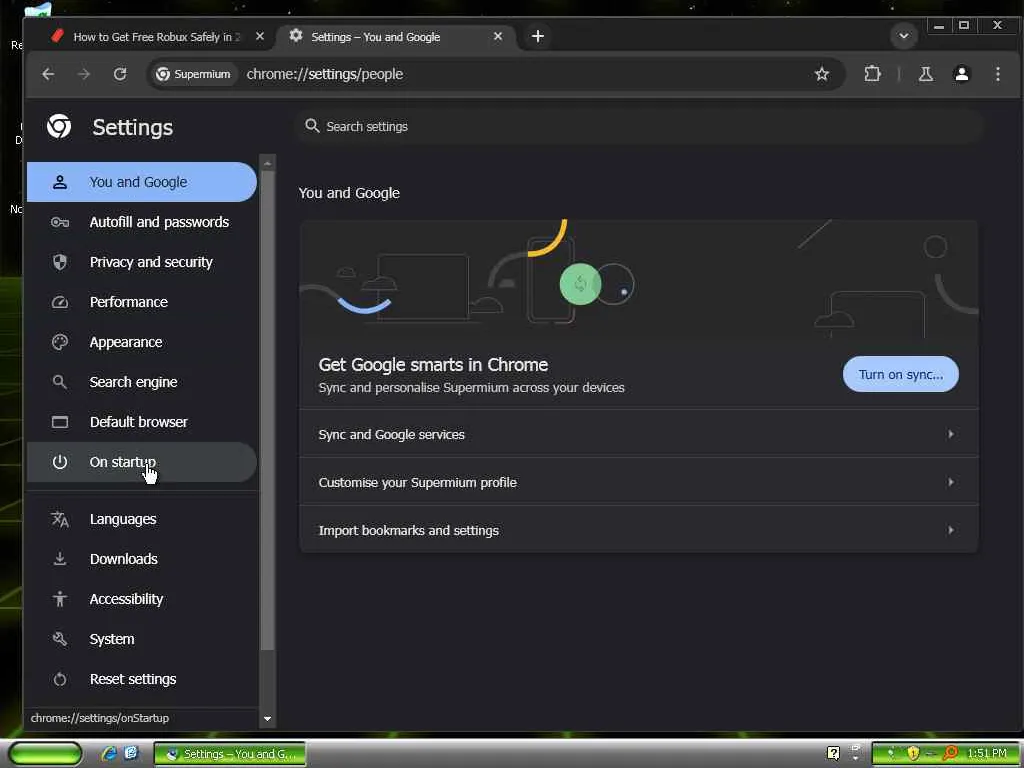Open the Chrome Labs flask icon
This screenshot has height=768, width=1024.
click(925, 74)
